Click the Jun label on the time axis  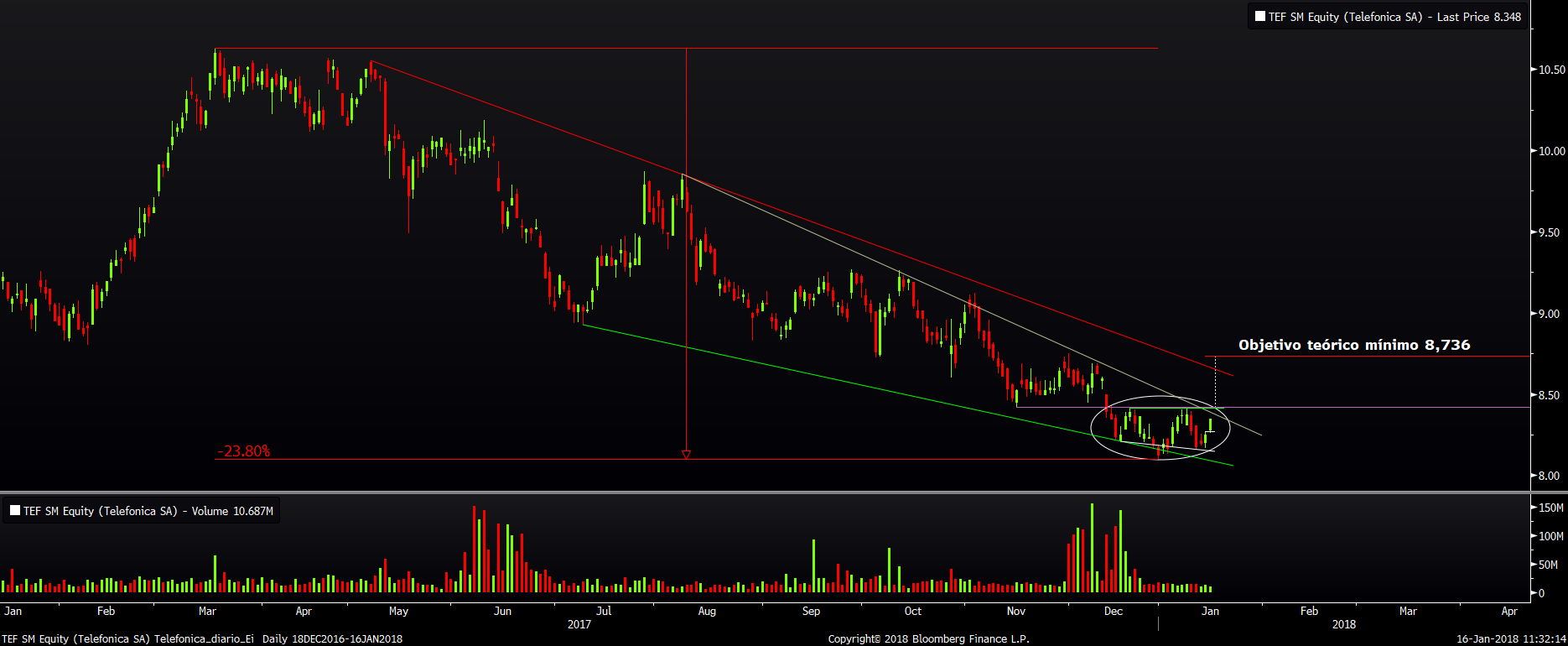(x=502, y=611)
